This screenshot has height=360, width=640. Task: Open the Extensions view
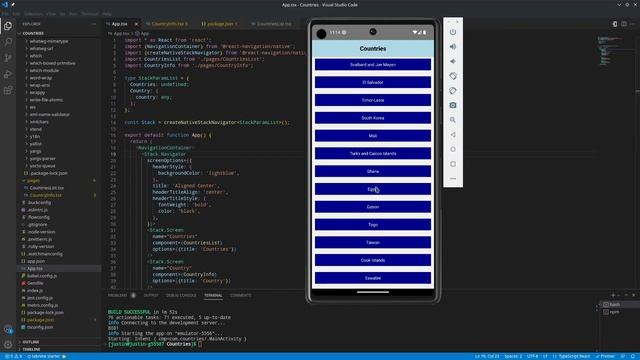click(x=8, y=90)
